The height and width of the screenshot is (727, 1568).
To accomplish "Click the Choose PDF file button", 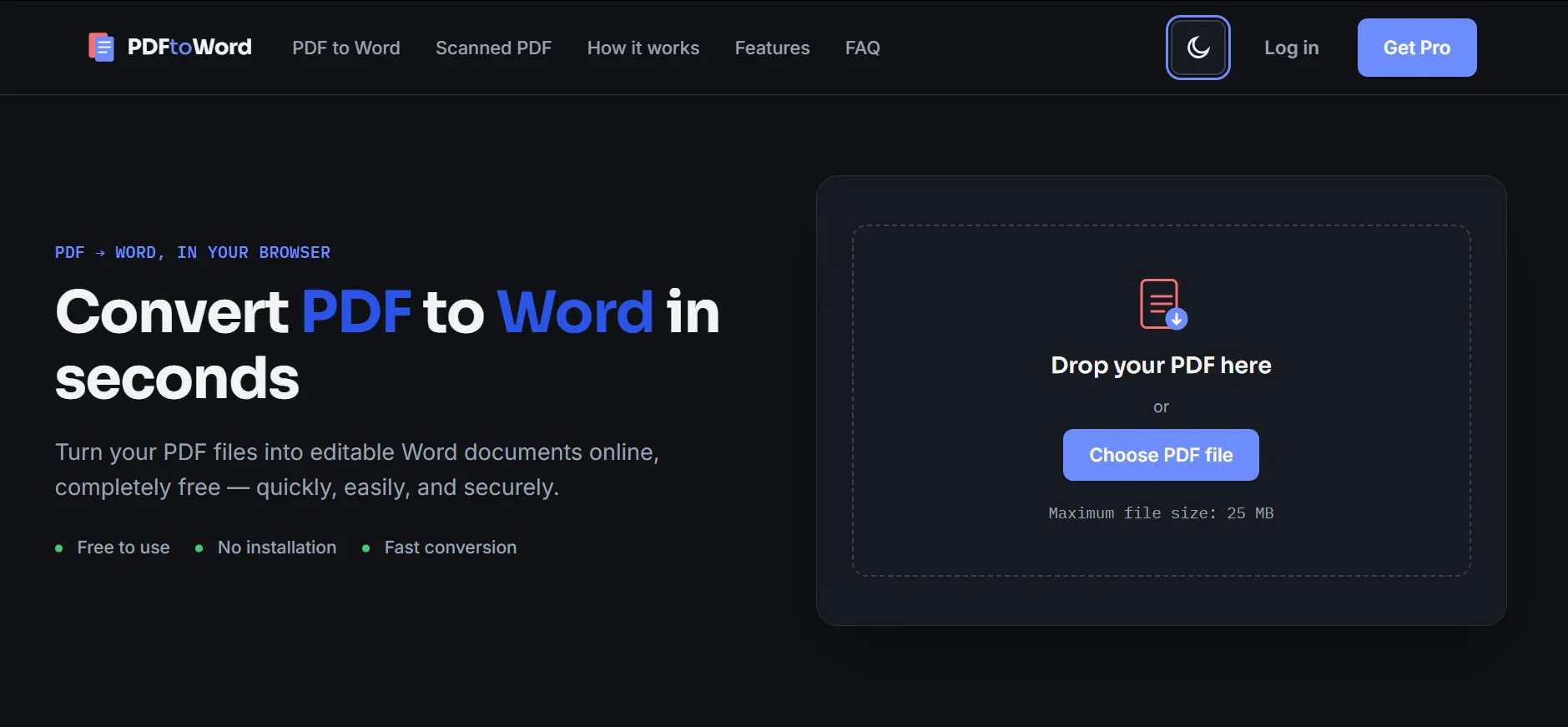I will pyautogui.click(x=1161, y=455).
